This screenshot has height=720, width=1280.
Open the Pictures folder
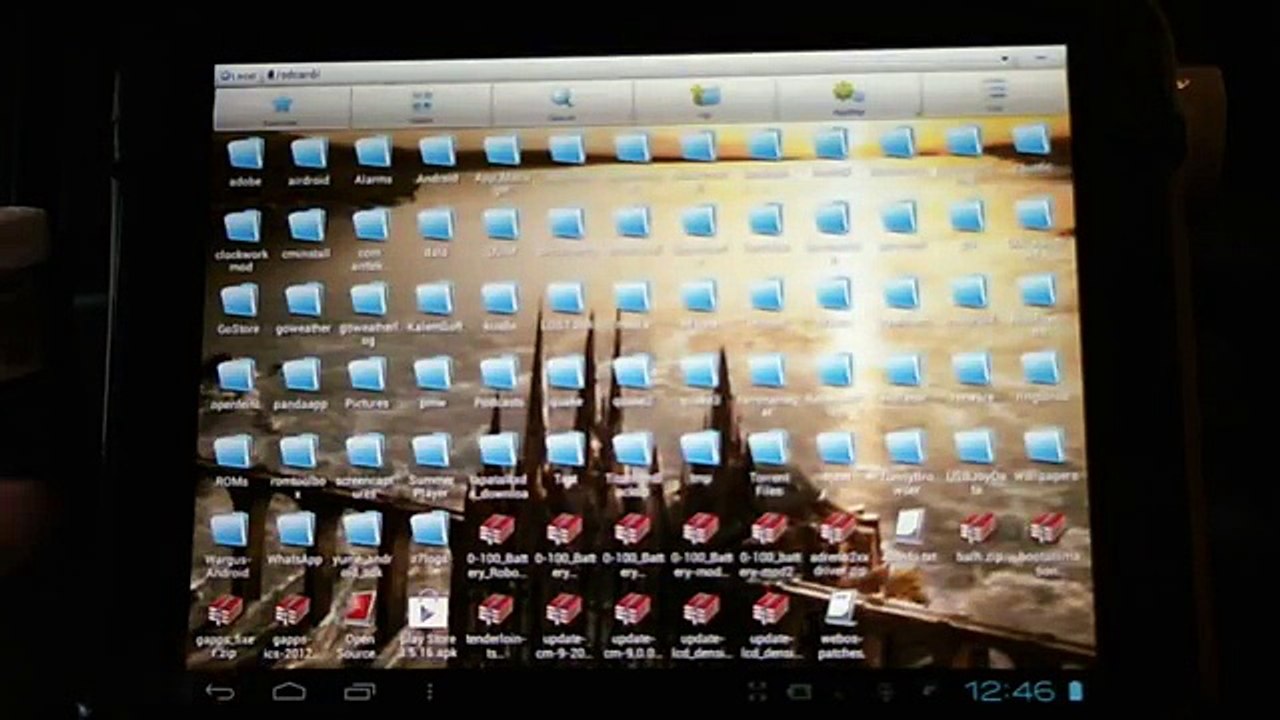coord(367,384)
